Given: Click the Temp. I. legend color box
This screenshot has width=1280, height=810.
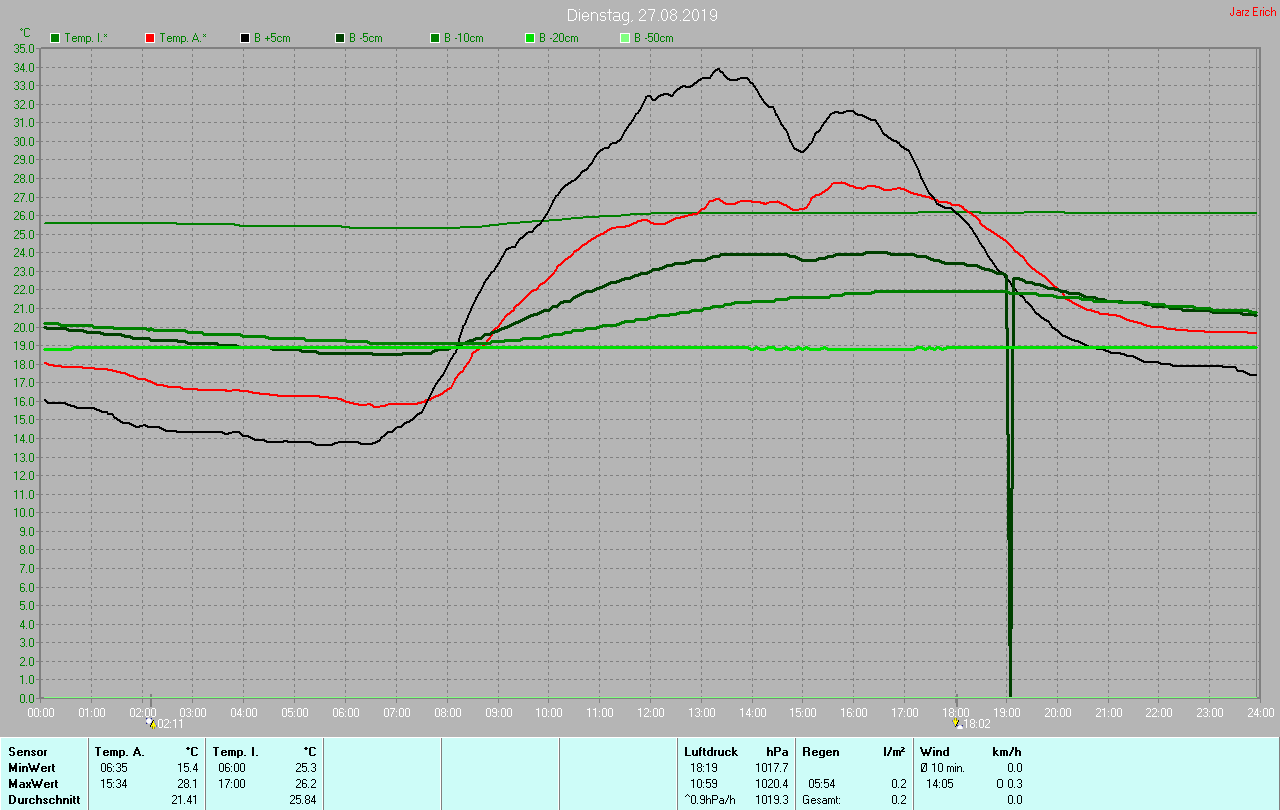Looking at the screenshot, I should (x=56, y=38).
